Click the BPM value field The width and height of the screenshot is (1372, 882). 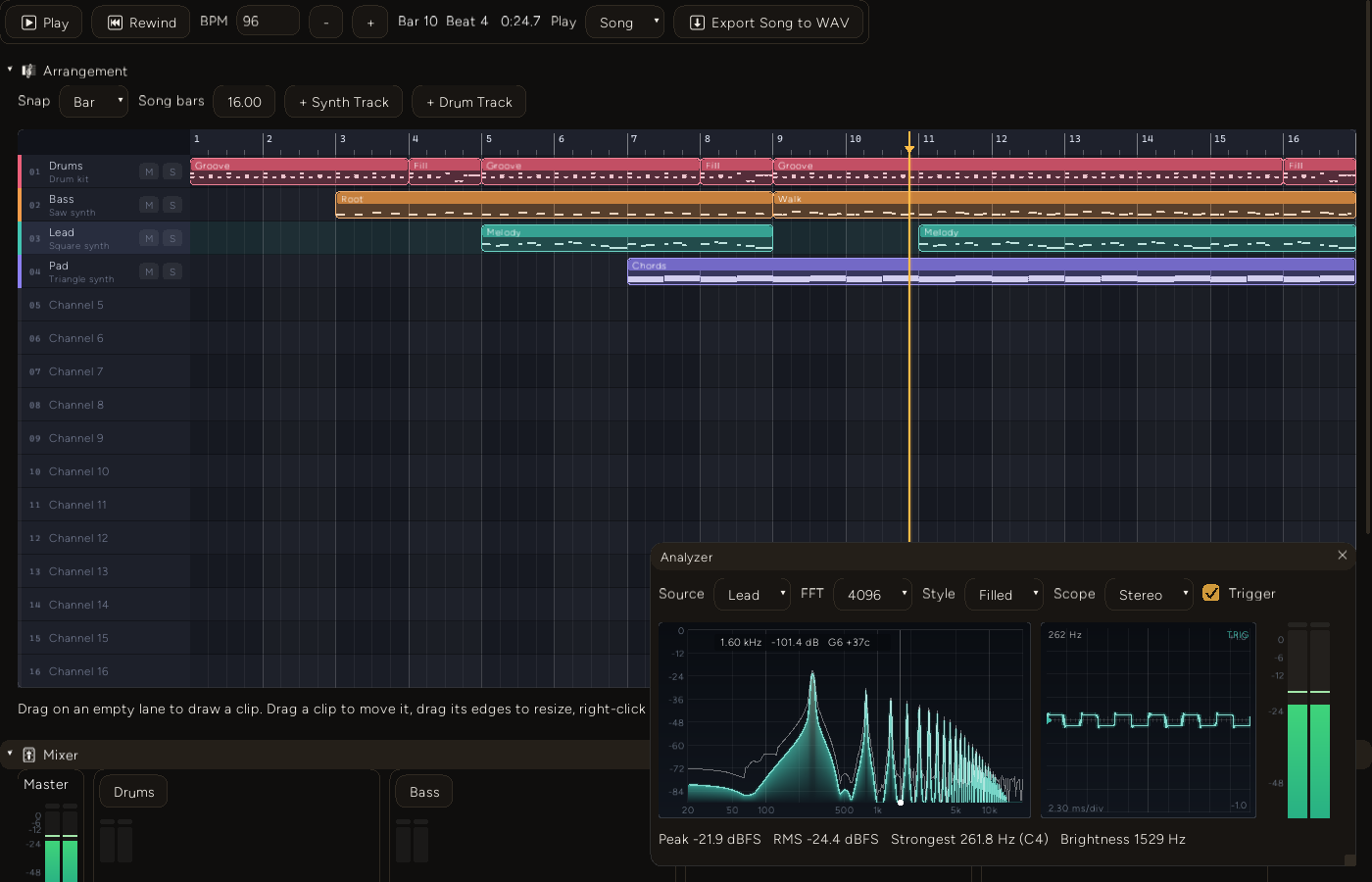point(268,22)
